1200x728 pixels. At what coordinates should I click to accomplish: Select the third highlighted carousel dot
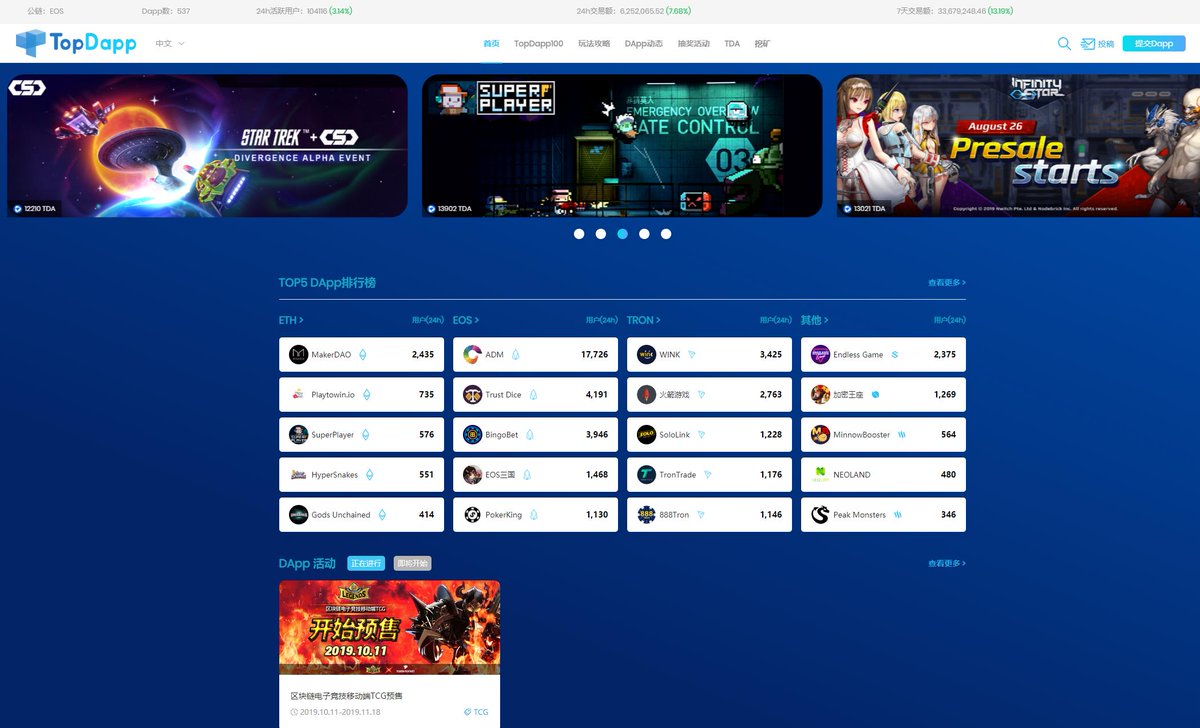pyautogui.click(x=623, y=234)
